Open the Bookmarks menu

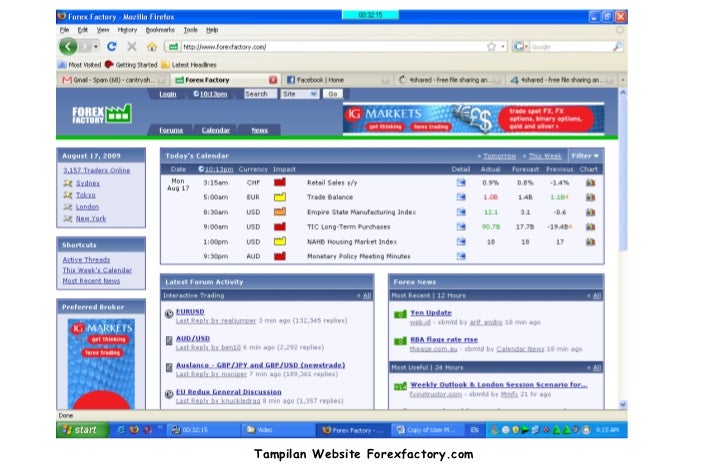[x=160, y=30]
